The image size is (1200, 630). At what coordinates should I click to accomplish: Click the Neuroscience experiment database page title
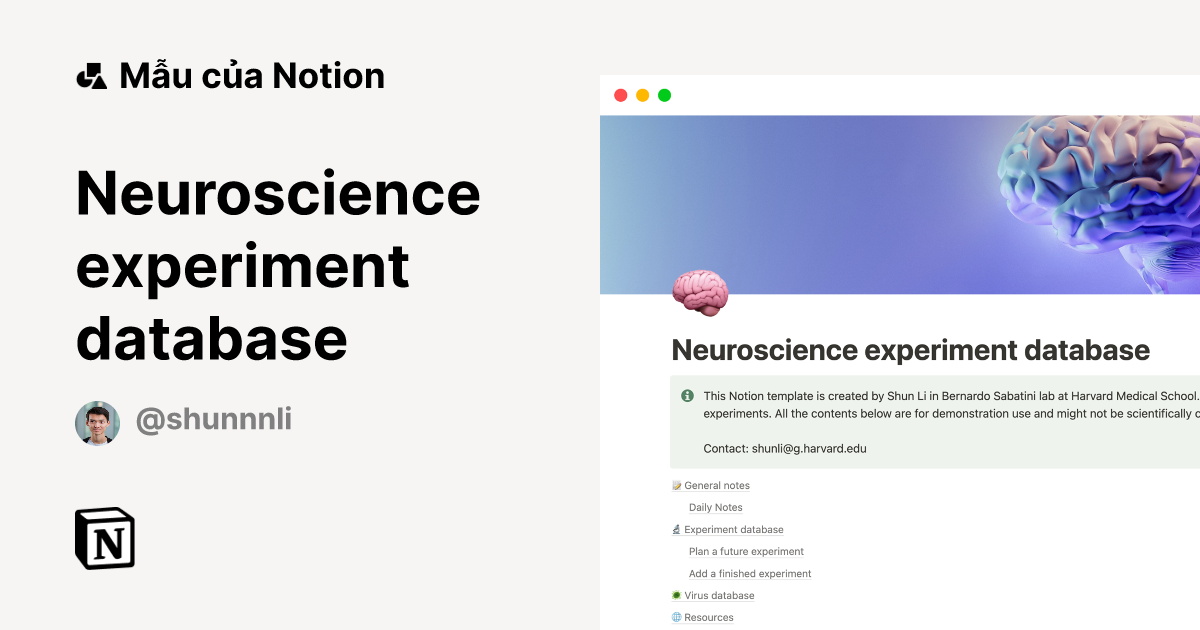tap(910, 350)
